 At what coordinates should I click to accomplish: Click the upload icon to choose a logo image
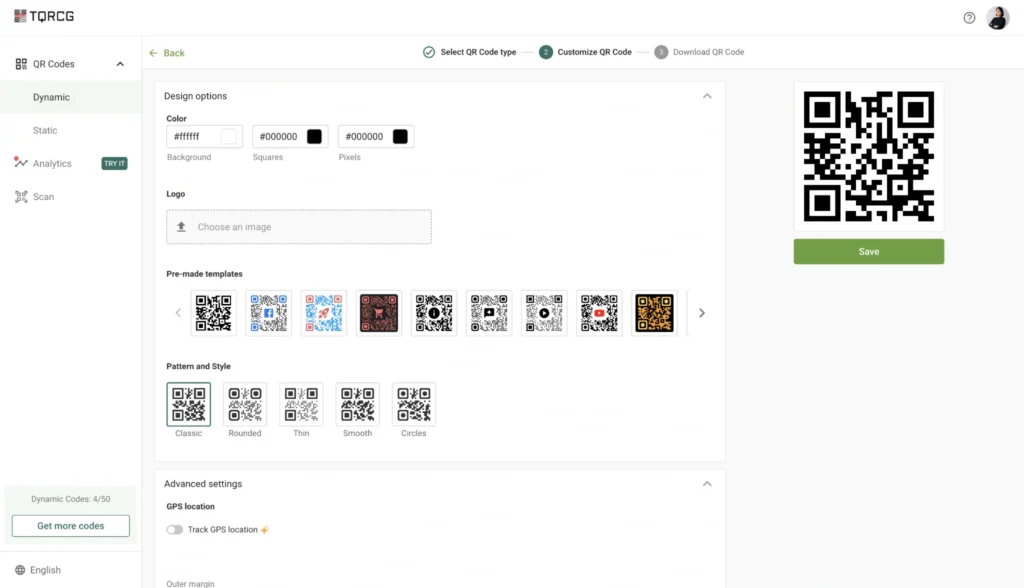coord(182,226)
